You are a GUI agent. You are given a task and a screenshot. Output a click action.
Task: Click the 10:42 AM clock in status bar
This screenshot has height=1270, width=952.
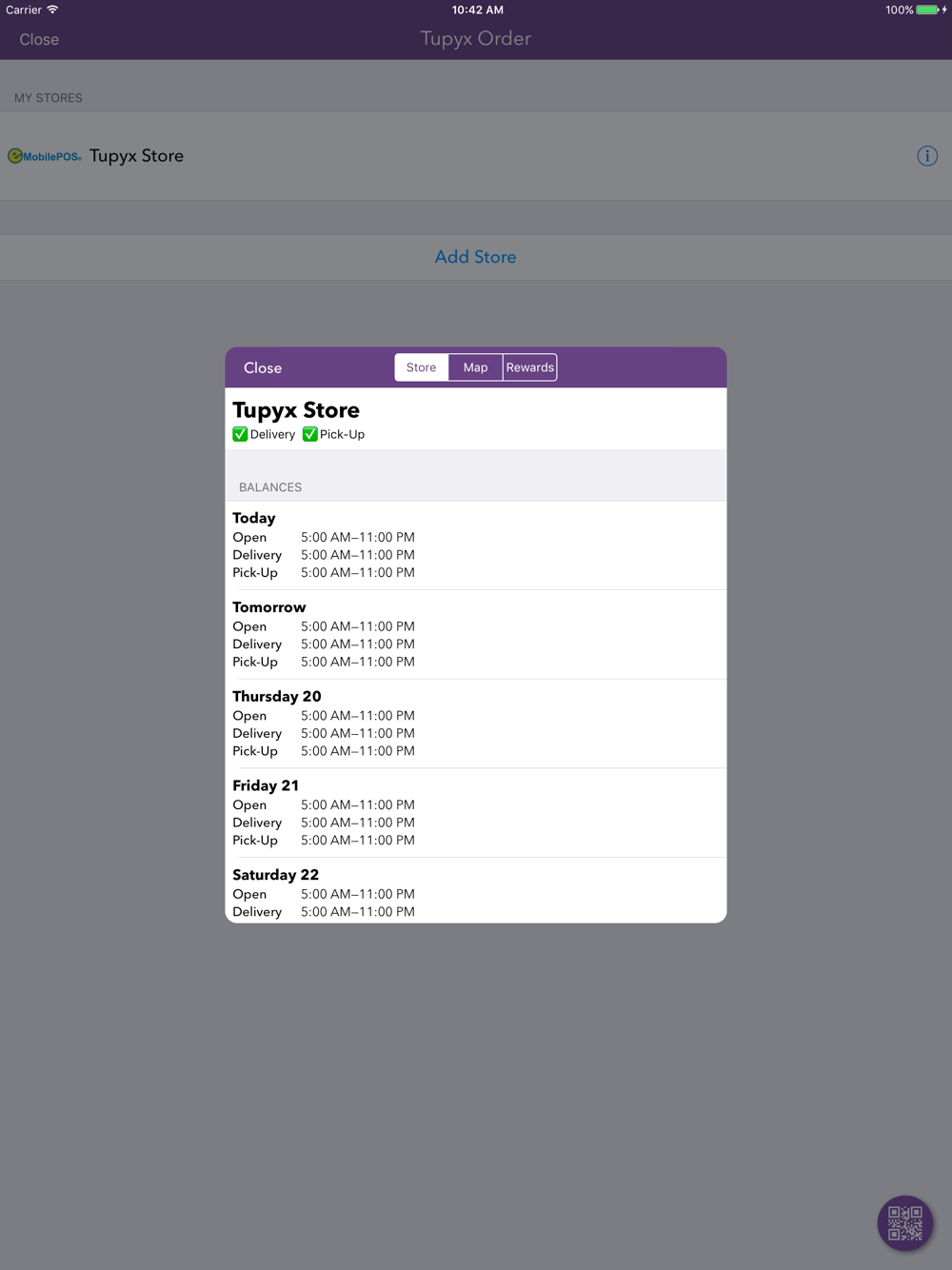point(478,10)
